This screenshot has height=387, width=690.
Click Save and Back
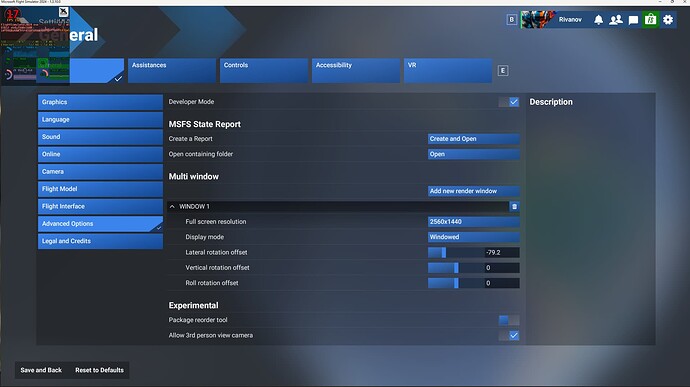(x=41, y=370)
